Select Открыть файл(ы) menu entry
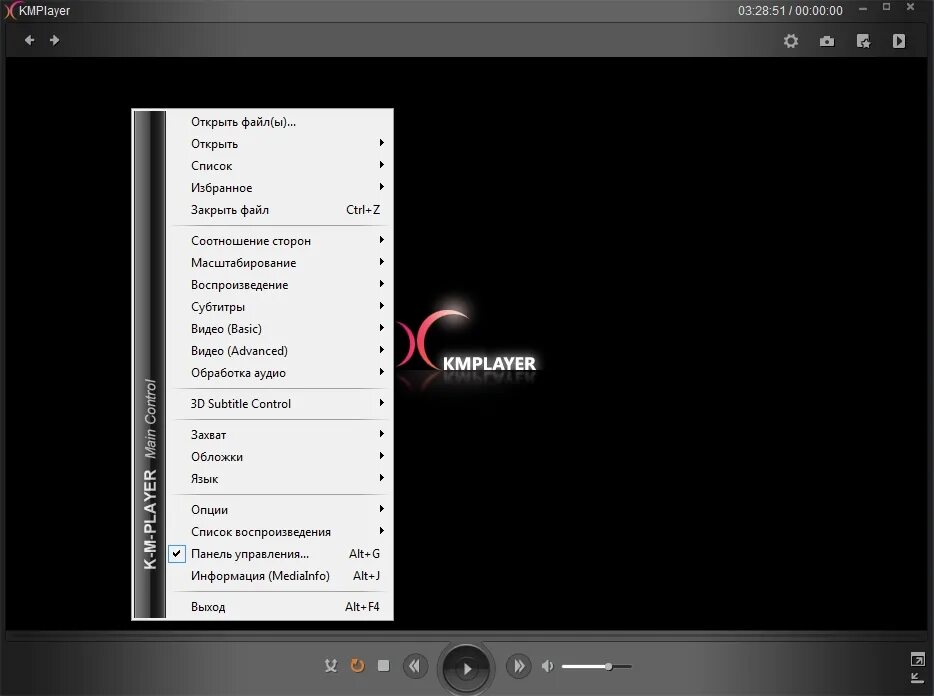934x696 pixels. click(242, 121)
